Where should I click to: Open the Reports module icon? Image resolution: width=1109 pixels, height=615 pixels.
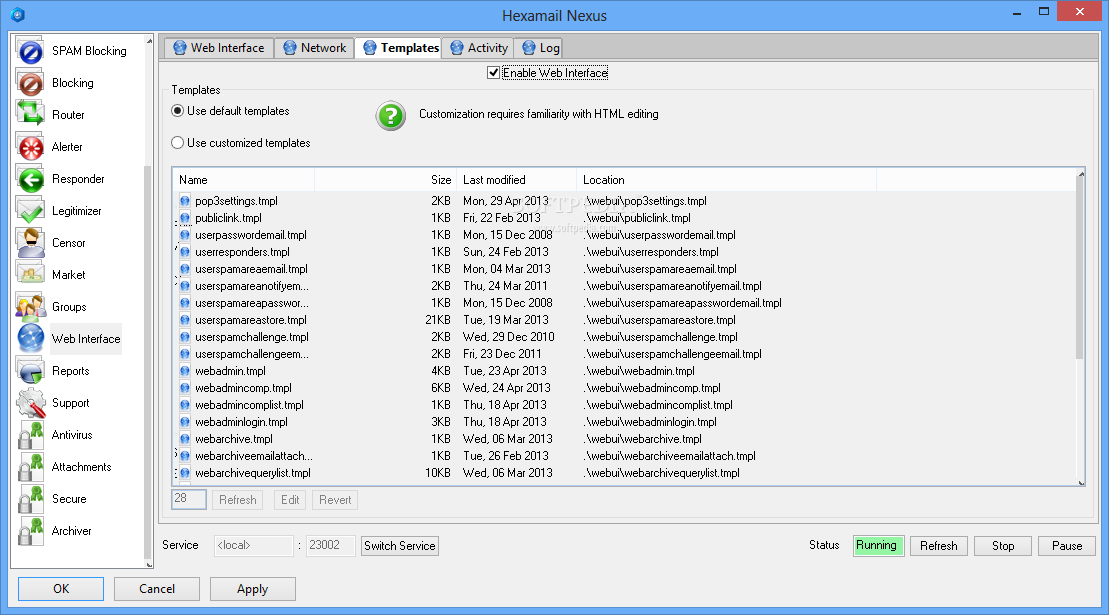point(30,371)
